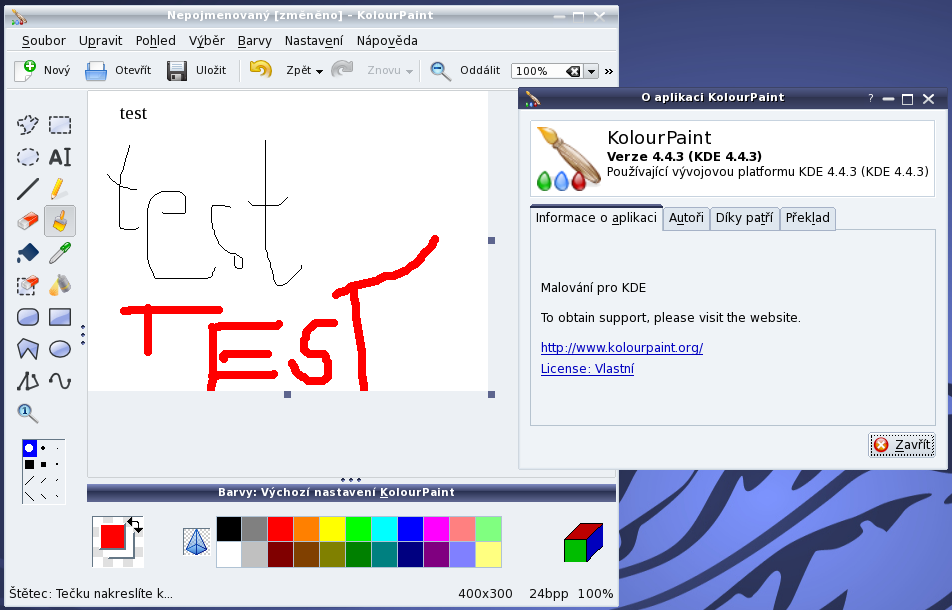Choose the large square brush shape
The width and height of the screenshot is (952, 610).
point(29,464)
